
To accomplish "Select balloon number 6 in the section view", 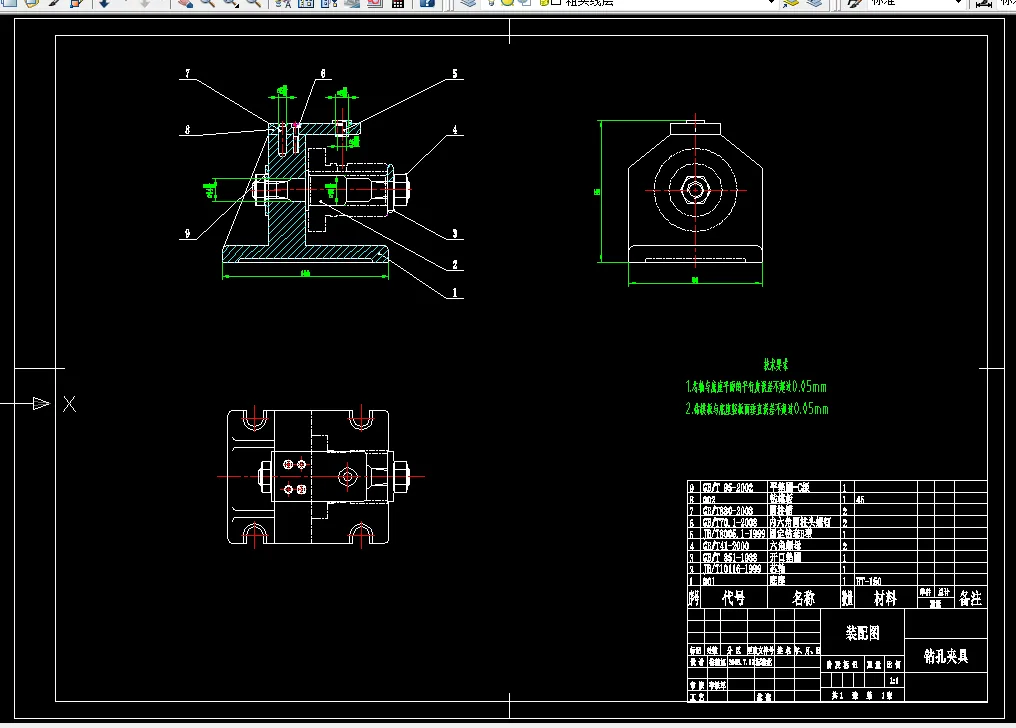I will 323,74.
